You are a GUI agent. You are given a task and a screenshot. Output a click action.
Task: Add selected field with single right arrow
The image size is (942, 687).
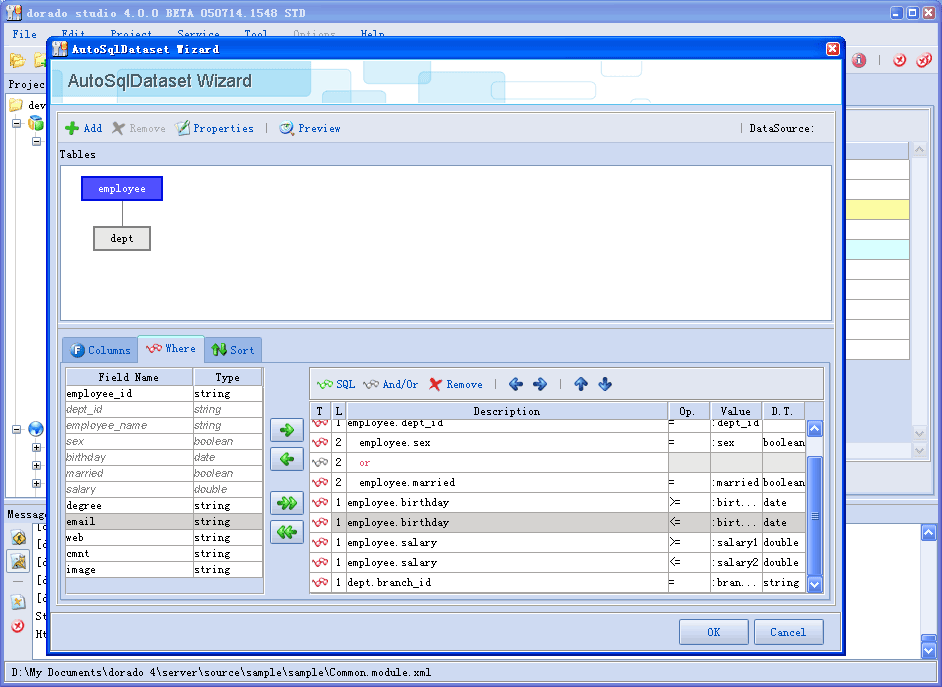click(x=287, y=430)
